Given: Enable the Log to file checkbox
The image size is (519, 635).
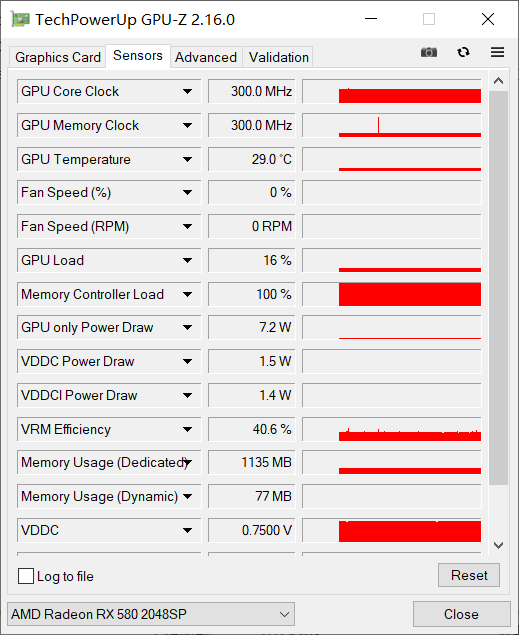Looking at the screenshot, I should (x=26, y=576).
